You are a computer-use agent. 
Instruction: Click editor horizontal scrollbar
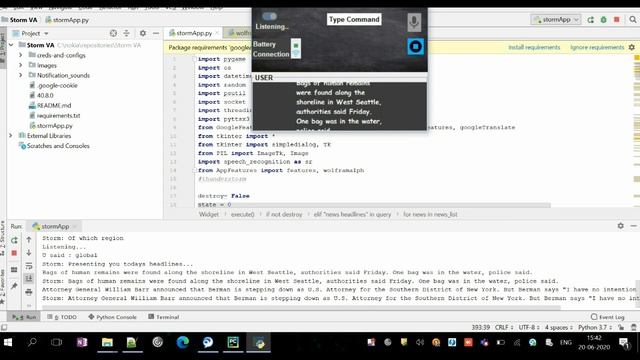tap(374, 205)
